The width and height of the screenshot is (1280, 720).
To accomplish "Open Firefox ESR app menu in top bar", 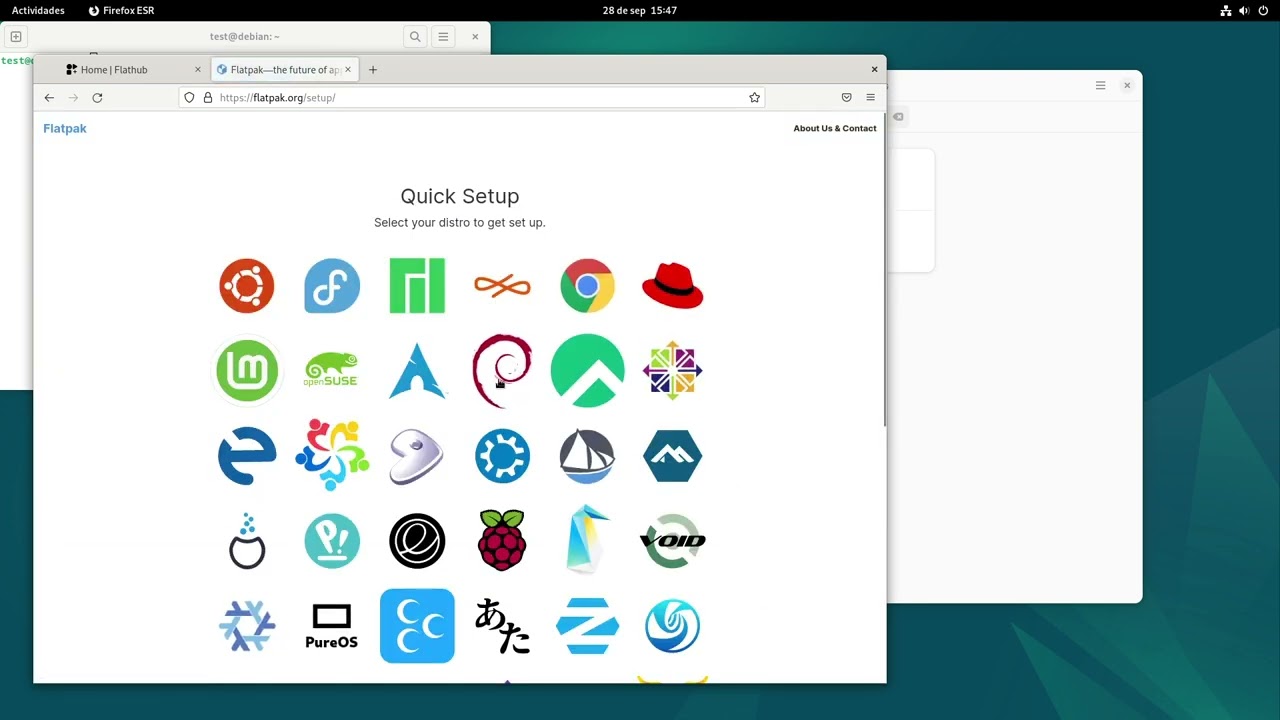I will [x=121, y=10].
